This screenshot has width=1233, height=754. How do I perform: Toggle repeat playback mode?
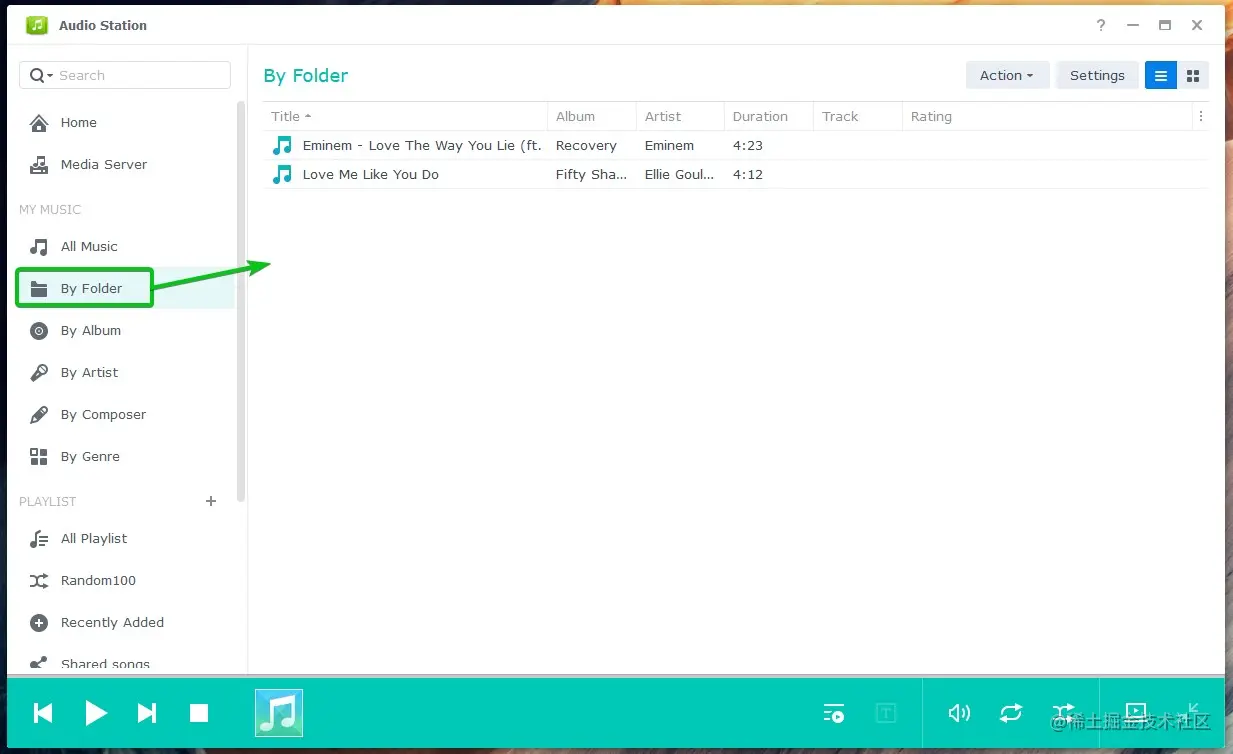pos(1011,713)
